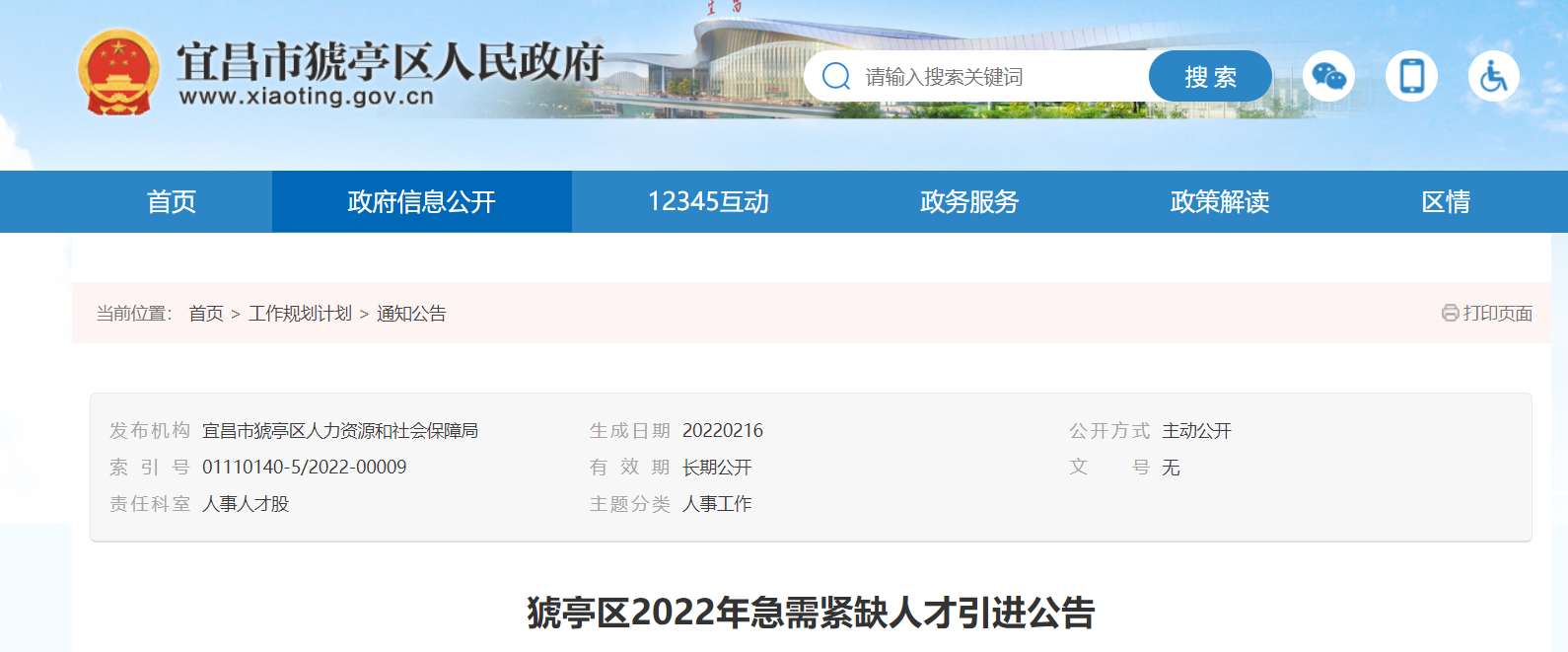The width and height of the screenshot is (1568, 652).
Task: Click the 主题分类 label
Action: point(630,504)
